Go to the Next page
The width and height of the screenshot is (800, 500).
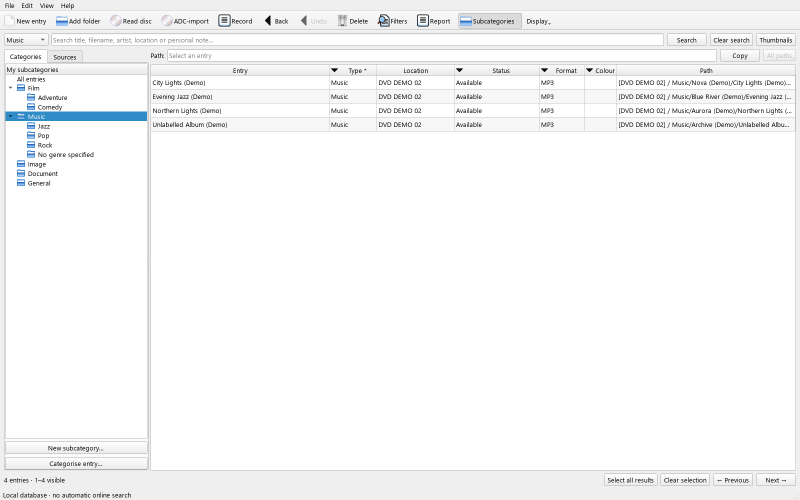(x=776, y=480)
